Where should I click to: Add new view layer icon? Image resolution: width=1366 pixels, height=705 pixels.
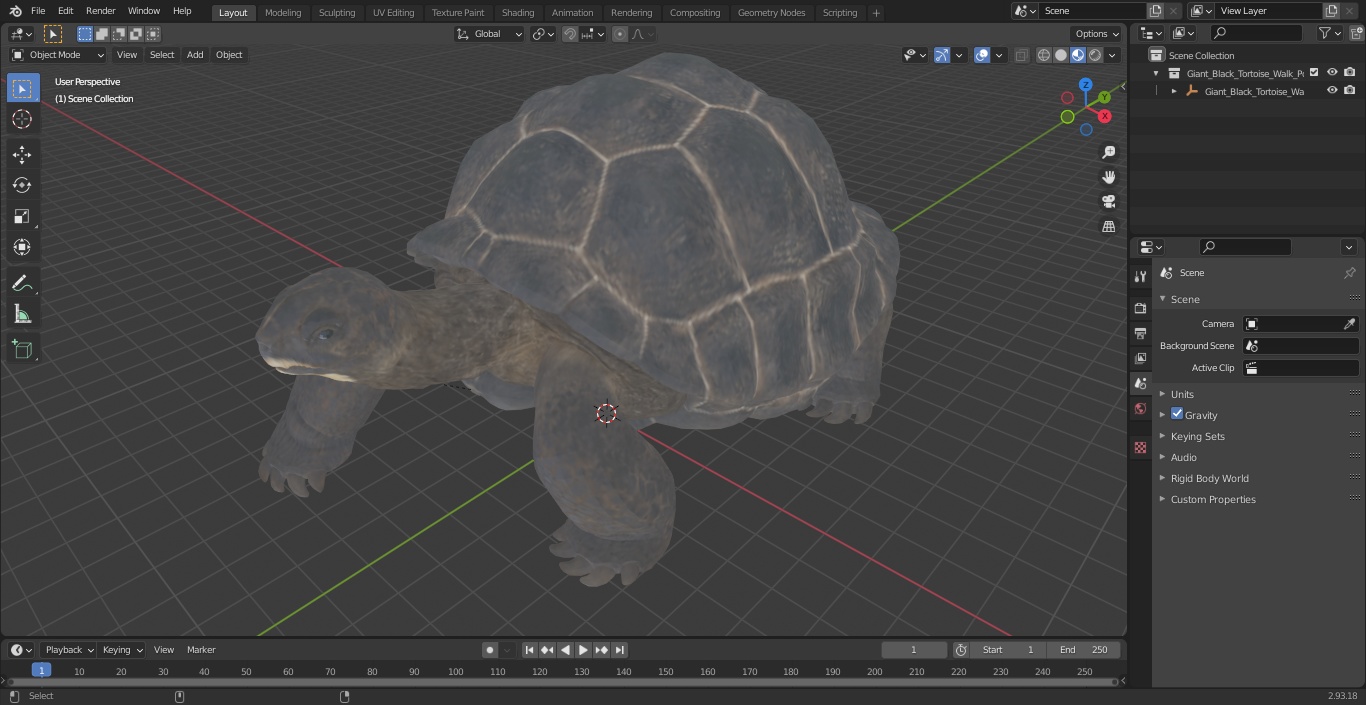[1331, 11]
